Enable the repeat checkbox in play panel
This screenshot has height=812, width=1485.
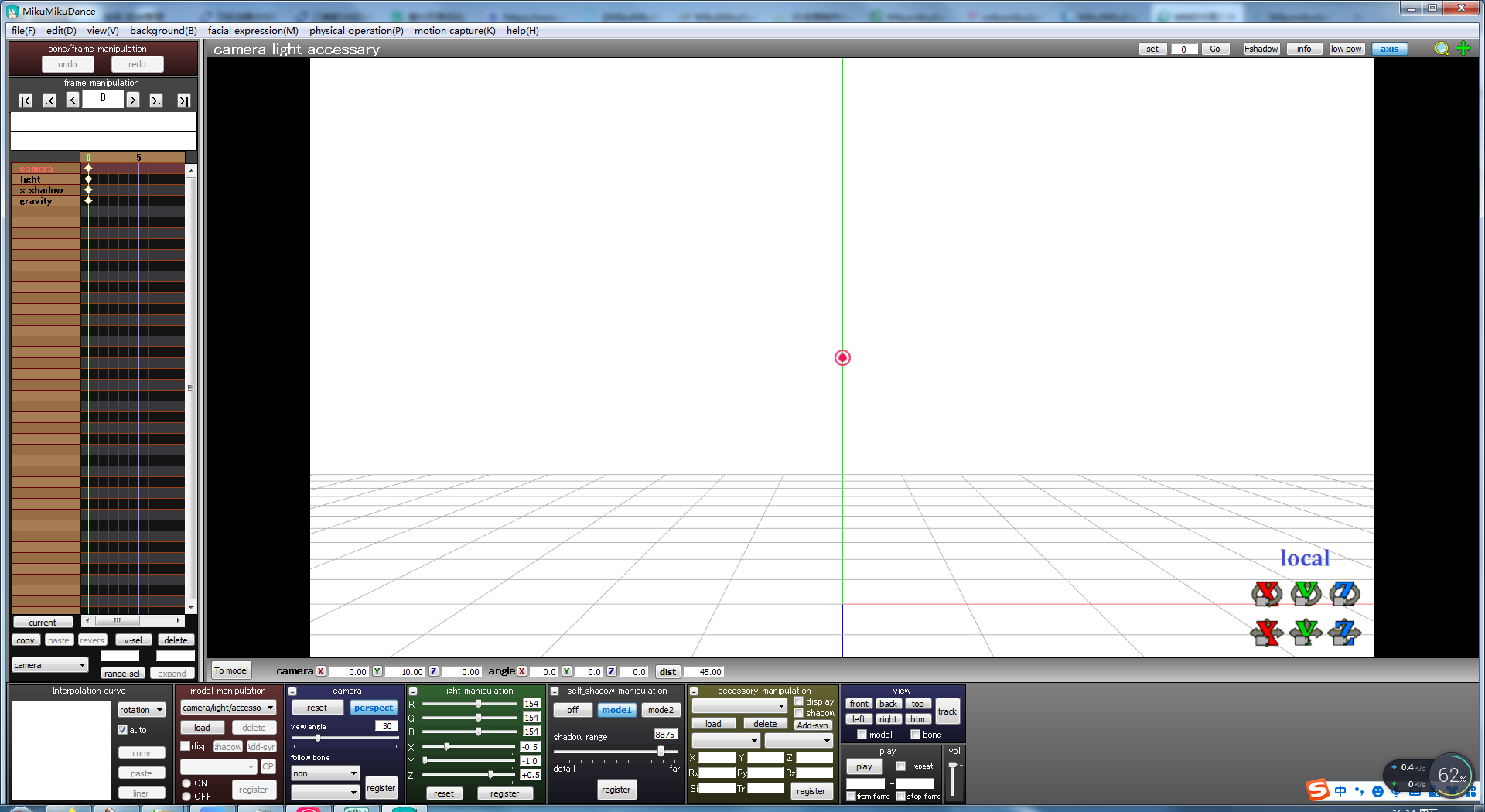[x=900, y=766]
